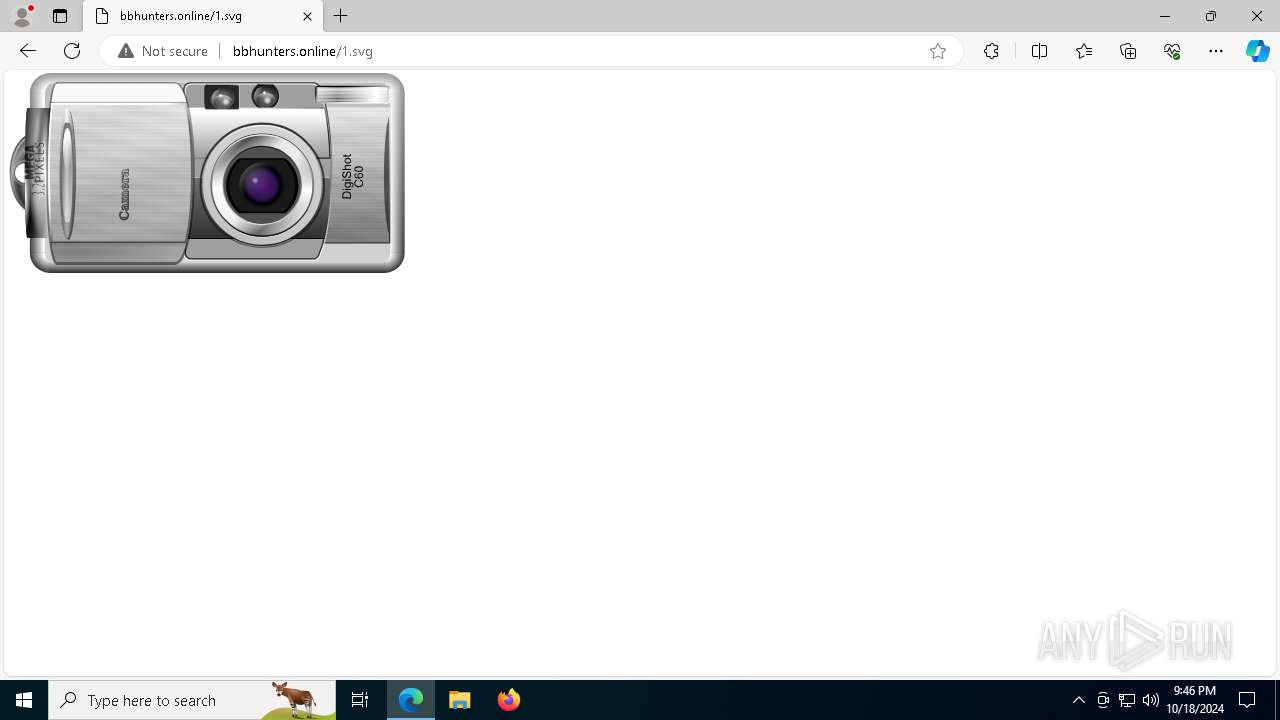This screenshot has height=720, width=1280.
Task: Open Browser essentials heart icon
Action: click(x=1172, y=51)
